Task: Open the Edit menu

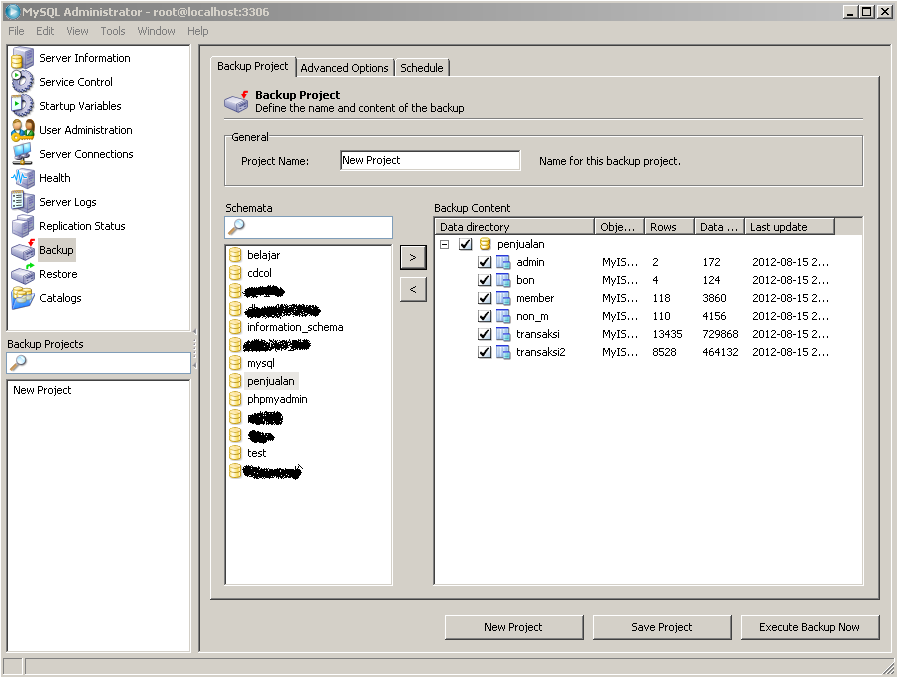Action: [x=45, y=31]
